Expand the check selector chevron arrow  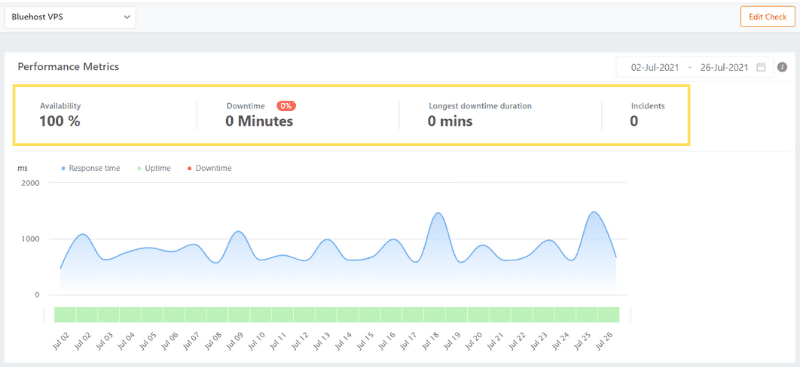127,17
